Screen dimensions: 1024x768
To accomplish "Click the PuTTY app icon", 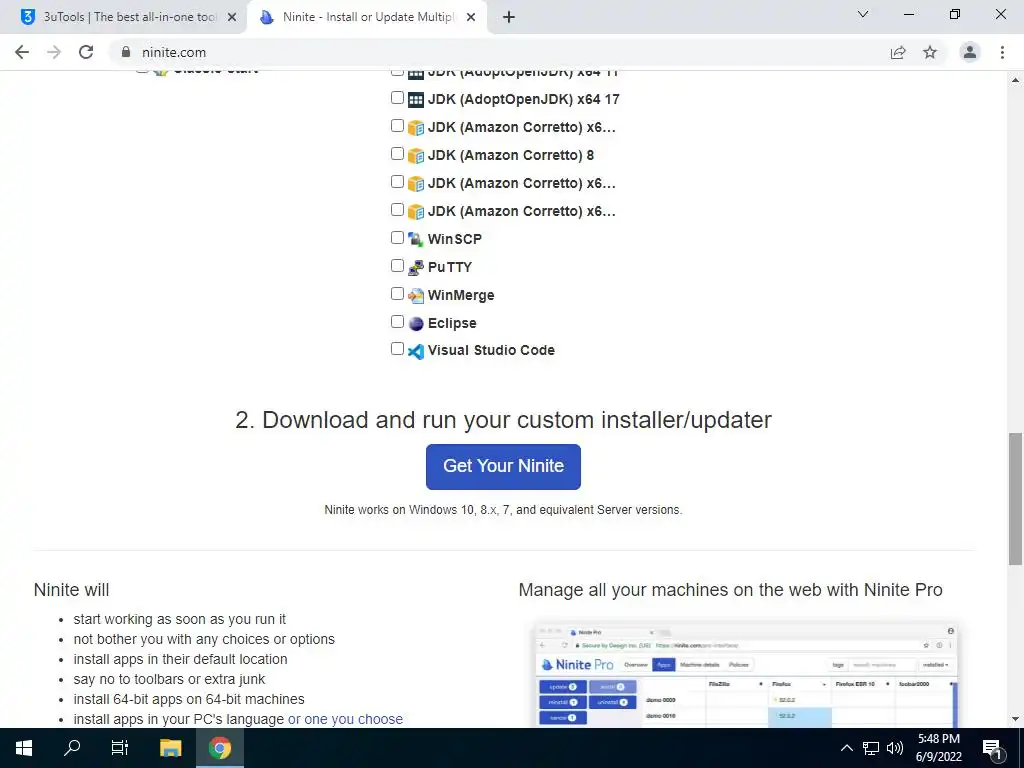I will (415, 267).
